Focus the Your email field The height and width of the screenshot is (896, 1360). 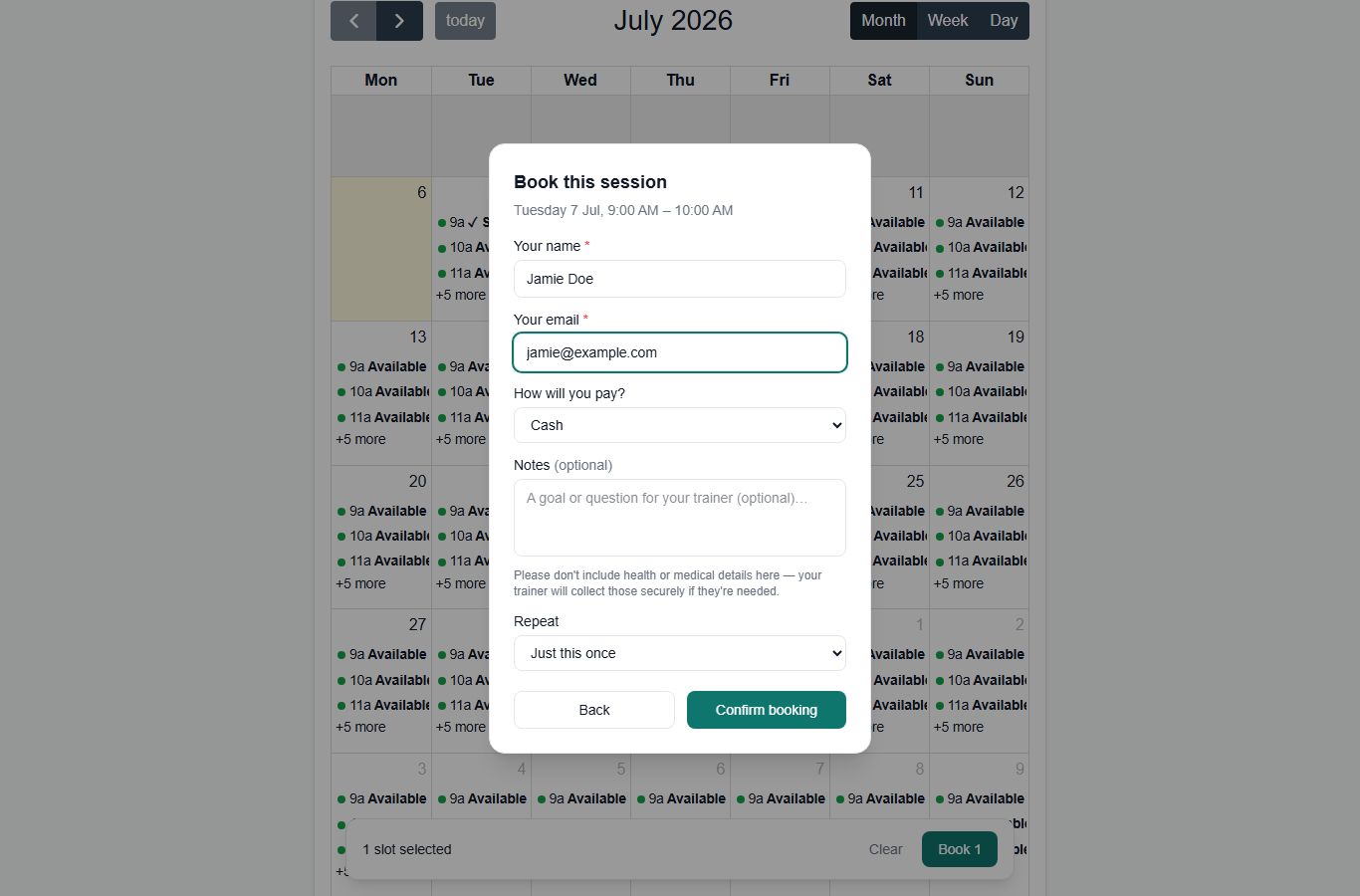click(680, 352)
